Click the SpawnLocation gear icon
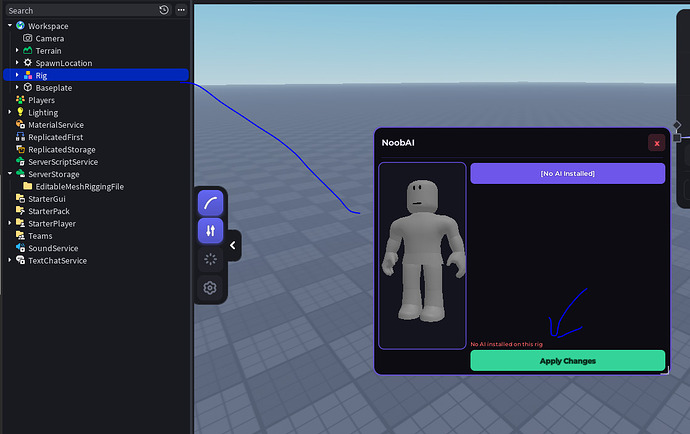Viewport: 690px width, 434px height. [x=28, y=63]
